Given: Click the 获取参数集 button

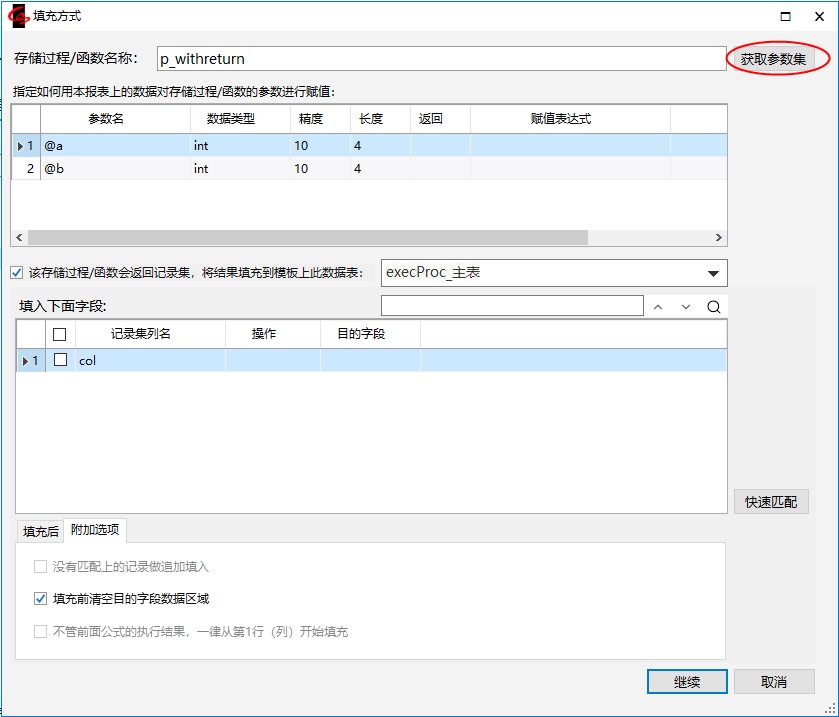Looking at the screenshot, I should 772,59.
